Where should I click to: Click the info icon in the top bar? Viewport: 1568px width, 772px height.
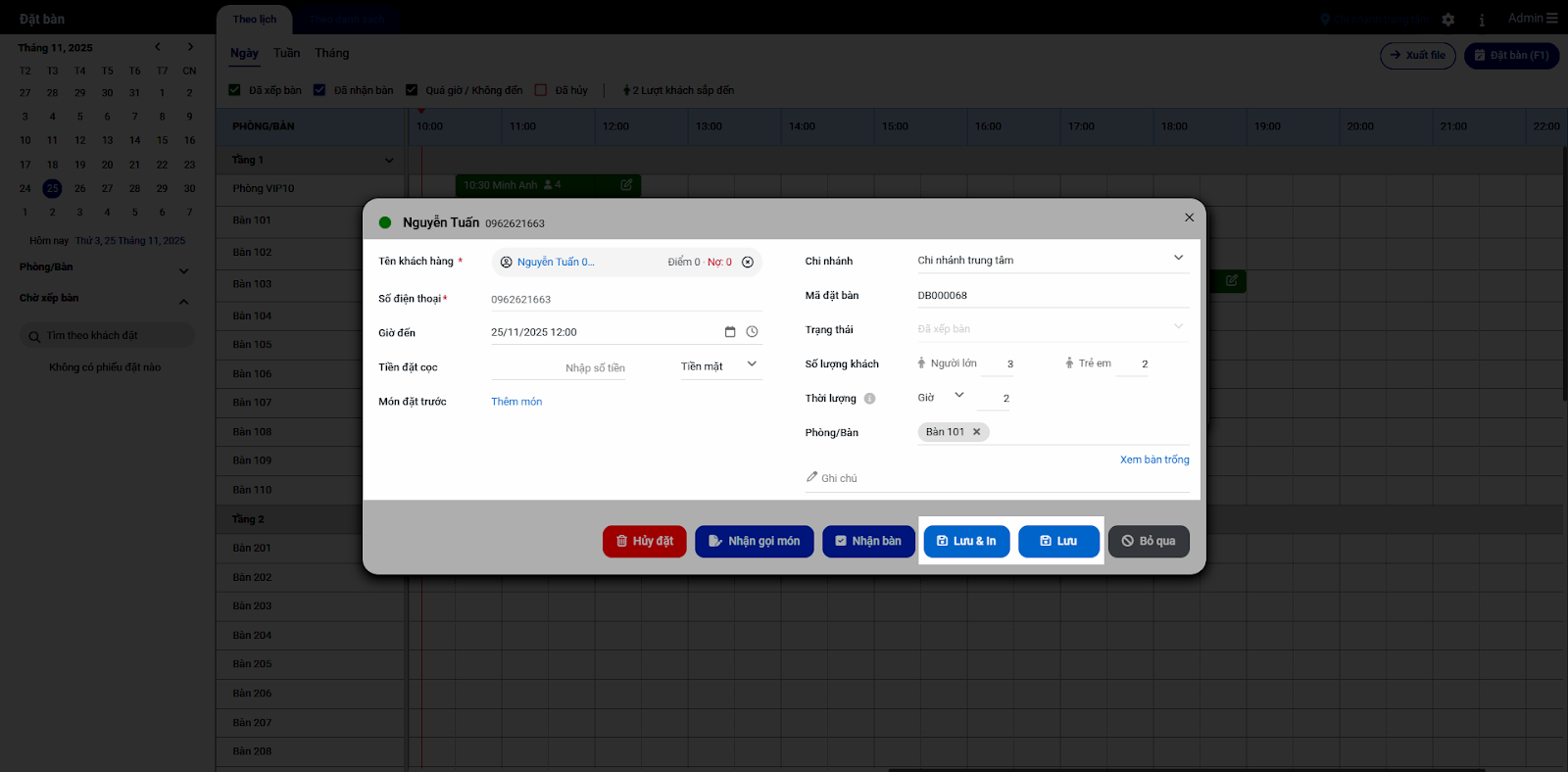(x=1482, y=20)
